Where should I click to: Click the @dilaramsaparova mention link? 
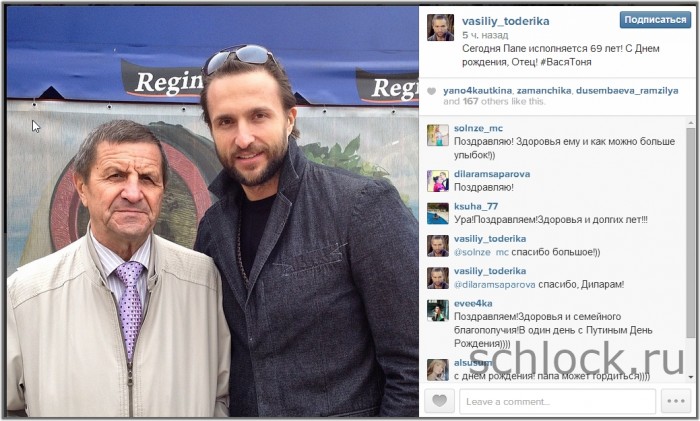(x=495, y=284)
